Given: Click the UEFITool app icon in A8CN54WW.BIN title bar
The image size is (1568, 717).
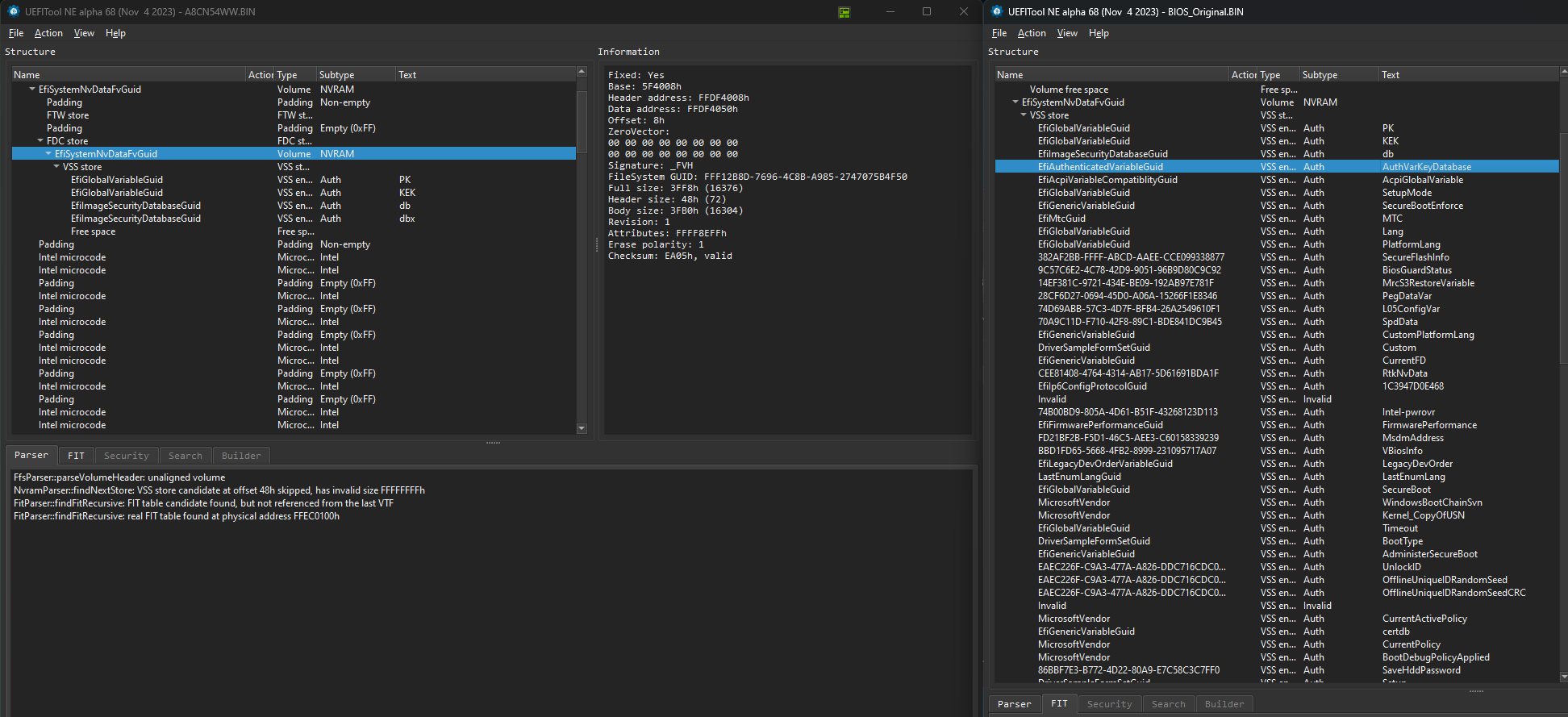Looking at the screenshot, I should 13,11.
